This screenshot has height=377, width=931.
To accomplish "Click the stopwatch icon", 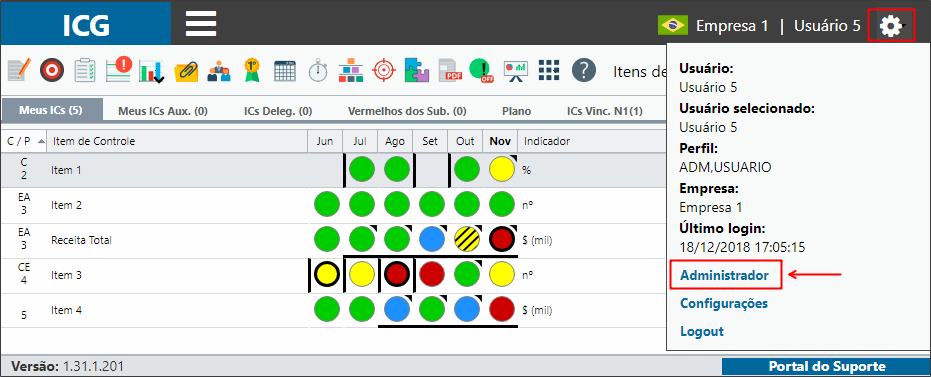I will [318, 71].
